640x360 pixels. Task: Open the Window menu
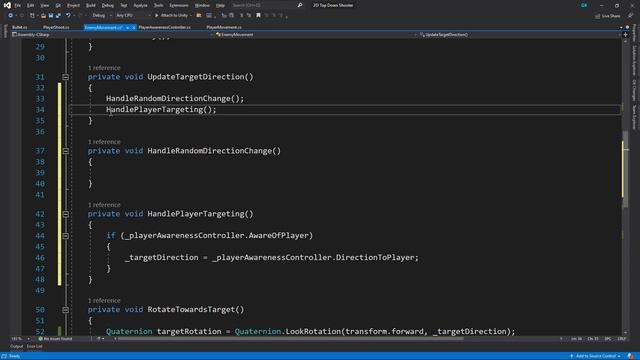(202, 5)
